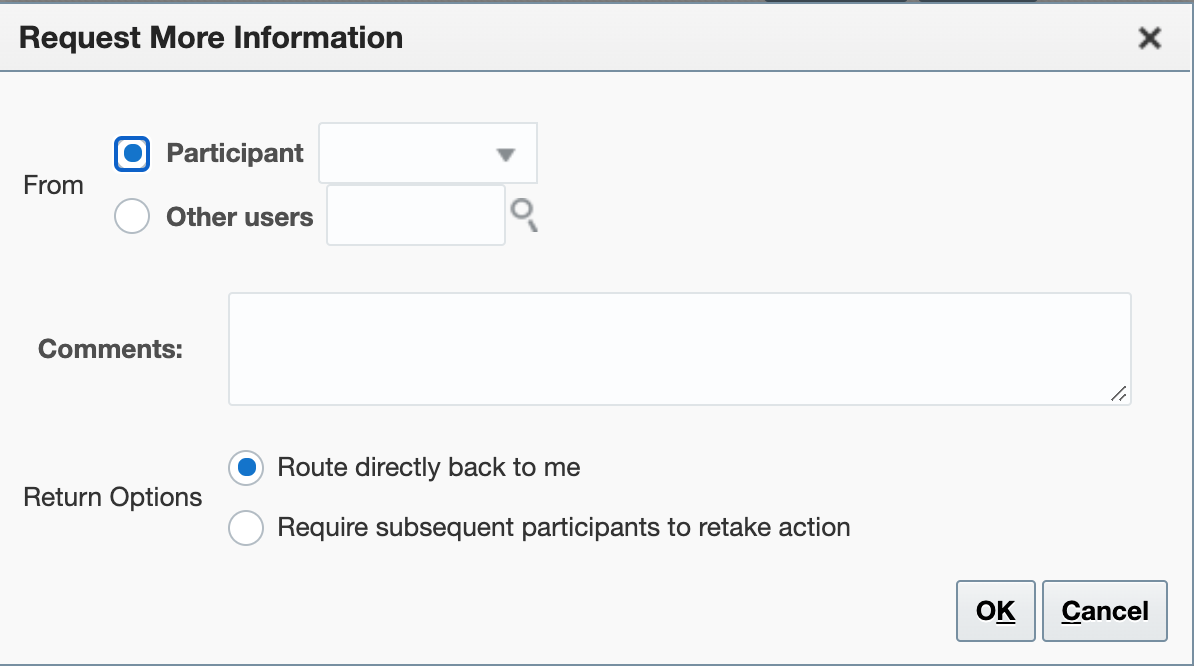The height and width of the screenshot is (666, 1194).
Task: Choose Route directly back to me radio
Action: 246,467
